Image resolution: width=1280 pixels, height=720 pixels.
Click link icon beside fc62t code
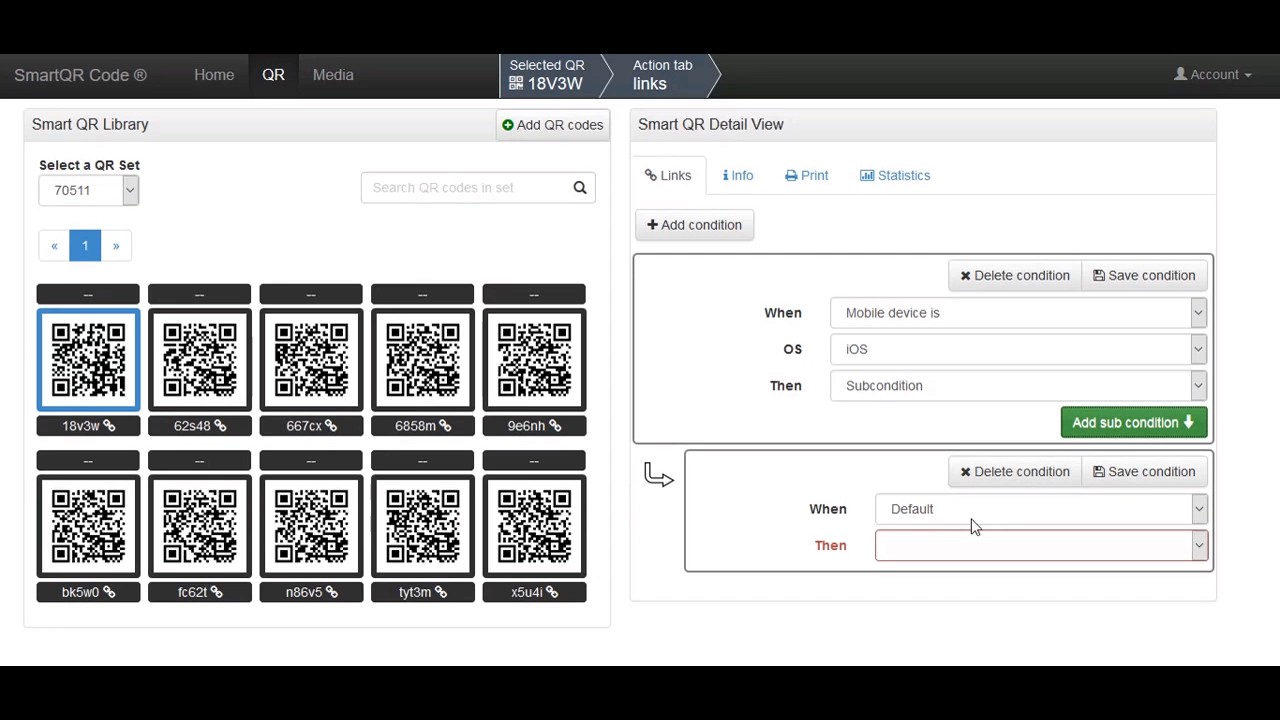[214, 592]
